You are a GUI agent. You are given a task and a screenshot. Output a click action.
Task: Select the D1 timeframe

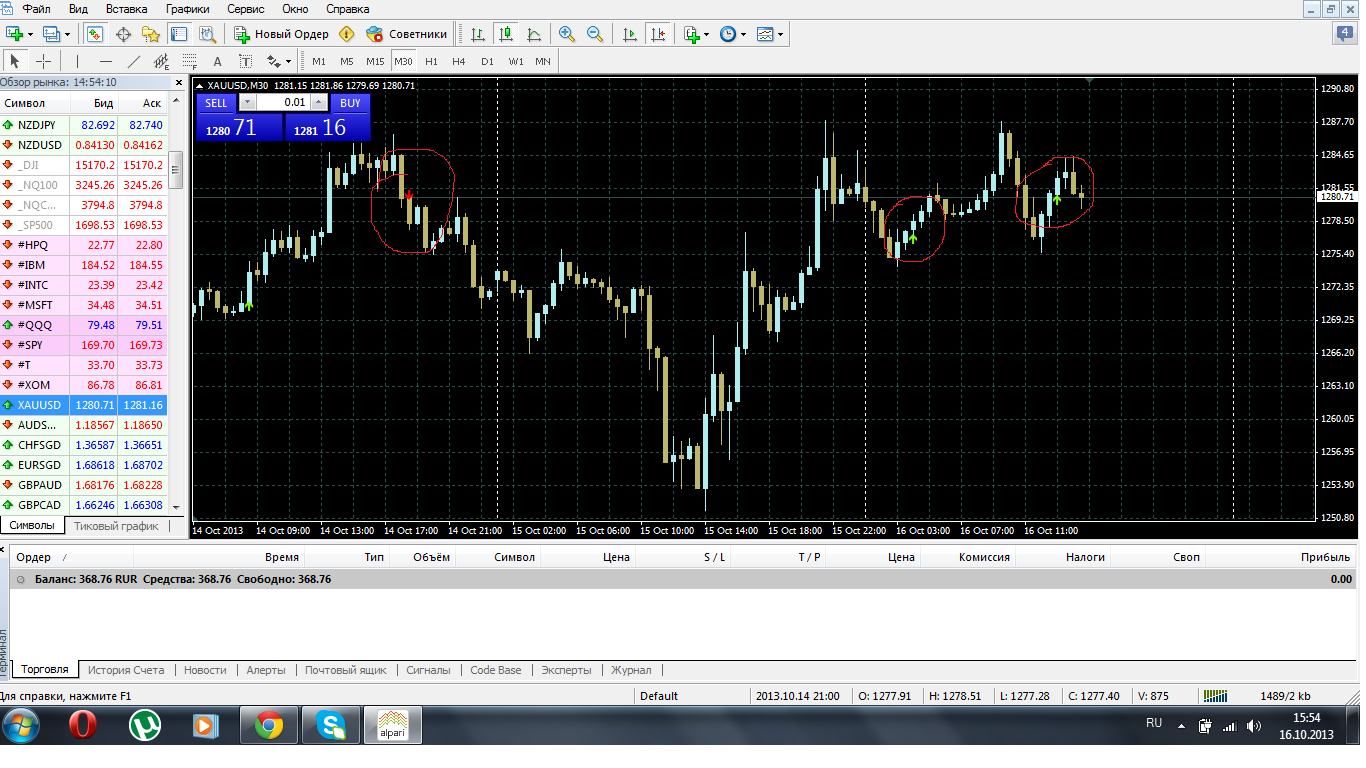pyautogui.click(x=487, y=61)
